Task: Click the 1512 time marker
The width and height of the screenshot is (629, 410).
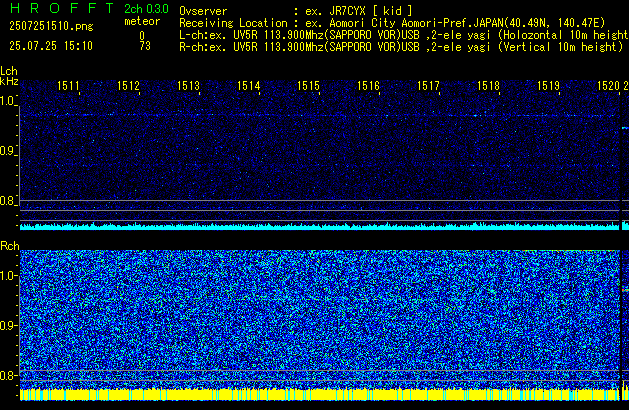Action: point(128,86)
